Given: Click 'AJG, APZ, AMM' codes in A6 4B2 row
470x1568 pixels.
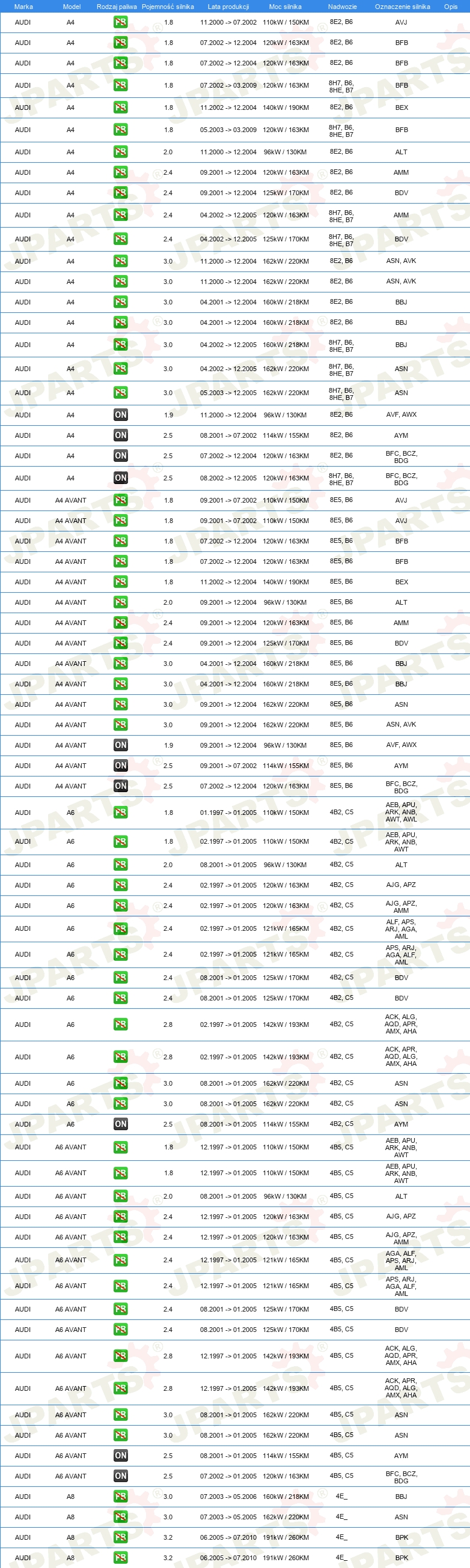Looking at the screenshot, I should [x=401, y=907].
